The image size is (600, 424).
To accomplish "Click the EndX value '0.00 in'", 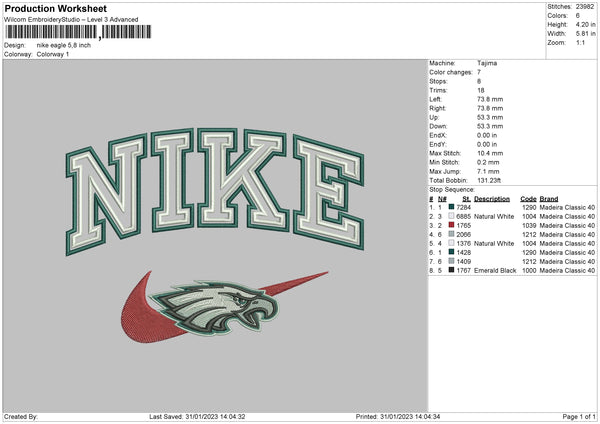I will point(487,135).
